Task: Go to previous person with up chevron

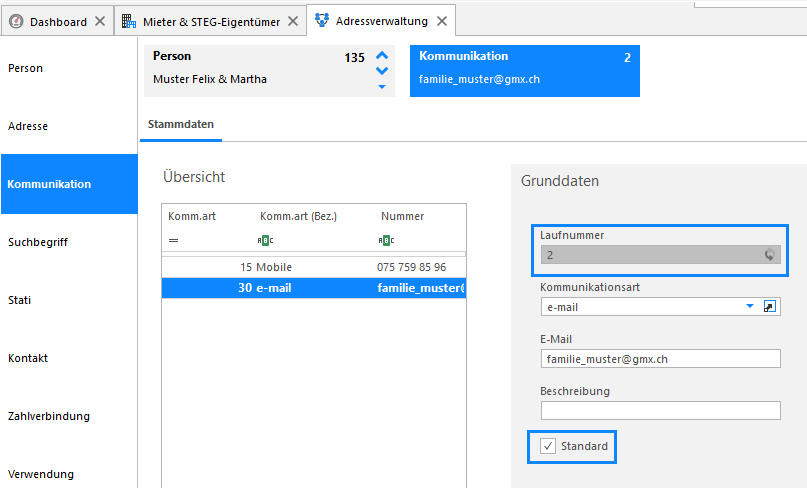Action: click(382, 56)
